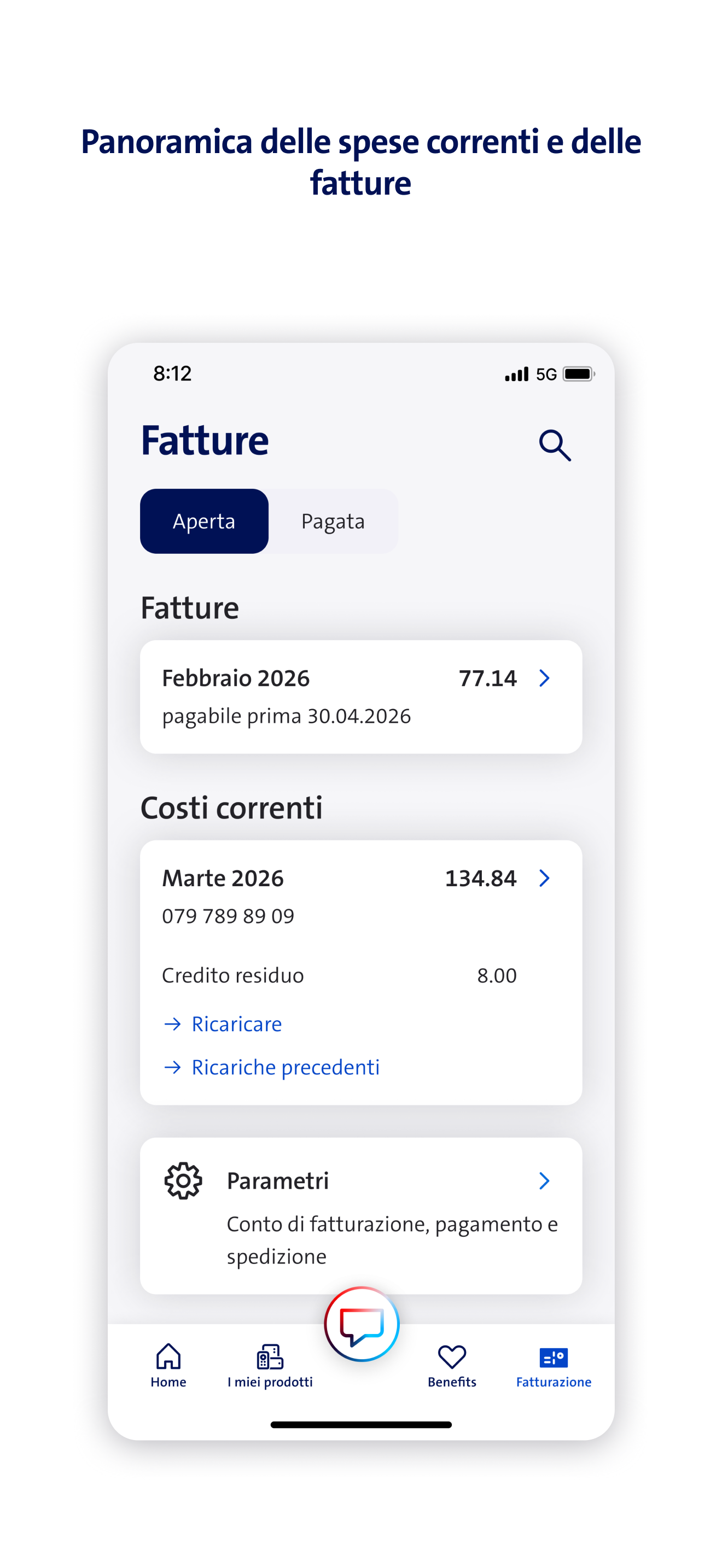This screenshot has height=1568, width=722.
Task: Launch the chat assistant bubble
Action: [x=362, y=1324]
